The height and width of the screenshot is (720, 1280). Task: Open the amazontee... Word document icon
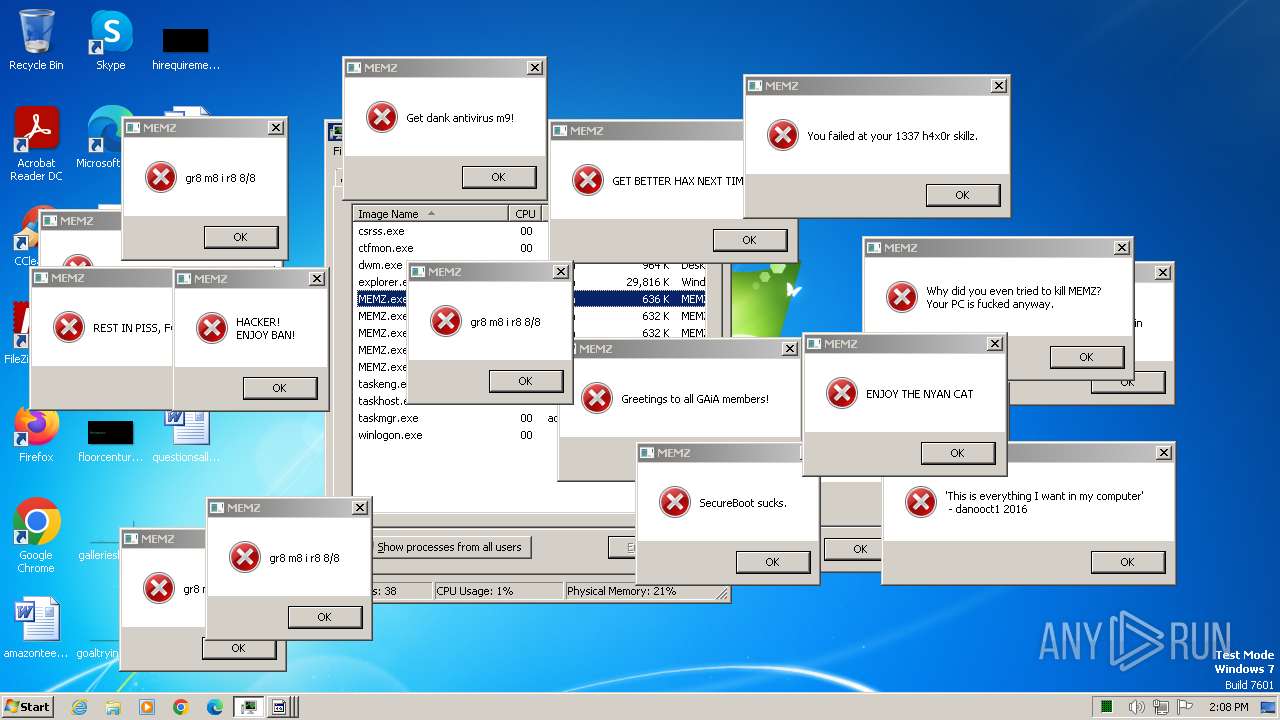pyautogui.click(x=36, y=629)
